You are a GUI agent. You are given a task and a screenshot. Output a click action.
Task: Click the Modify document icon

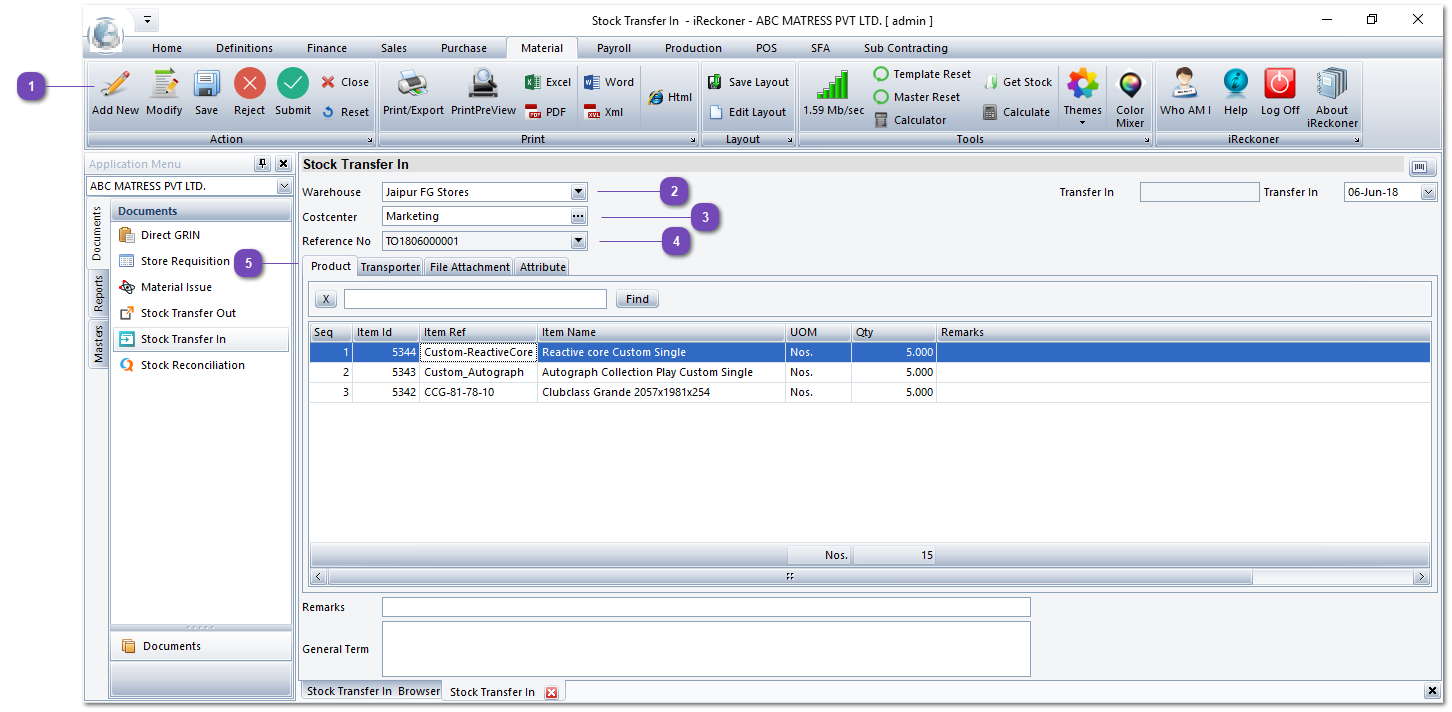tap(164, 85)
